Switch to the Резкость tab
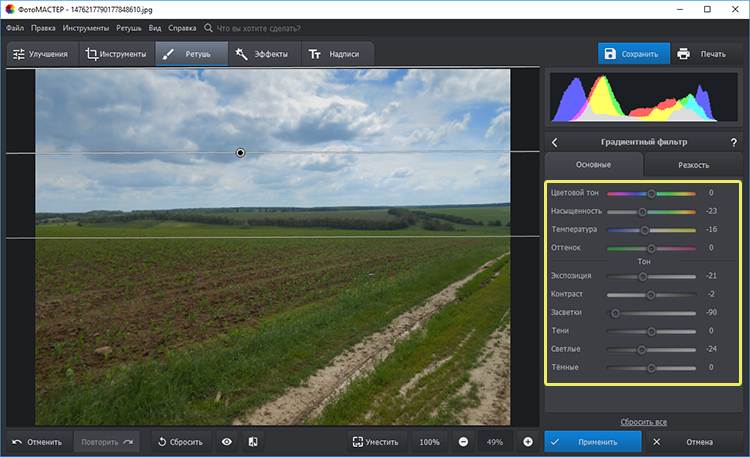 (693, 164)
